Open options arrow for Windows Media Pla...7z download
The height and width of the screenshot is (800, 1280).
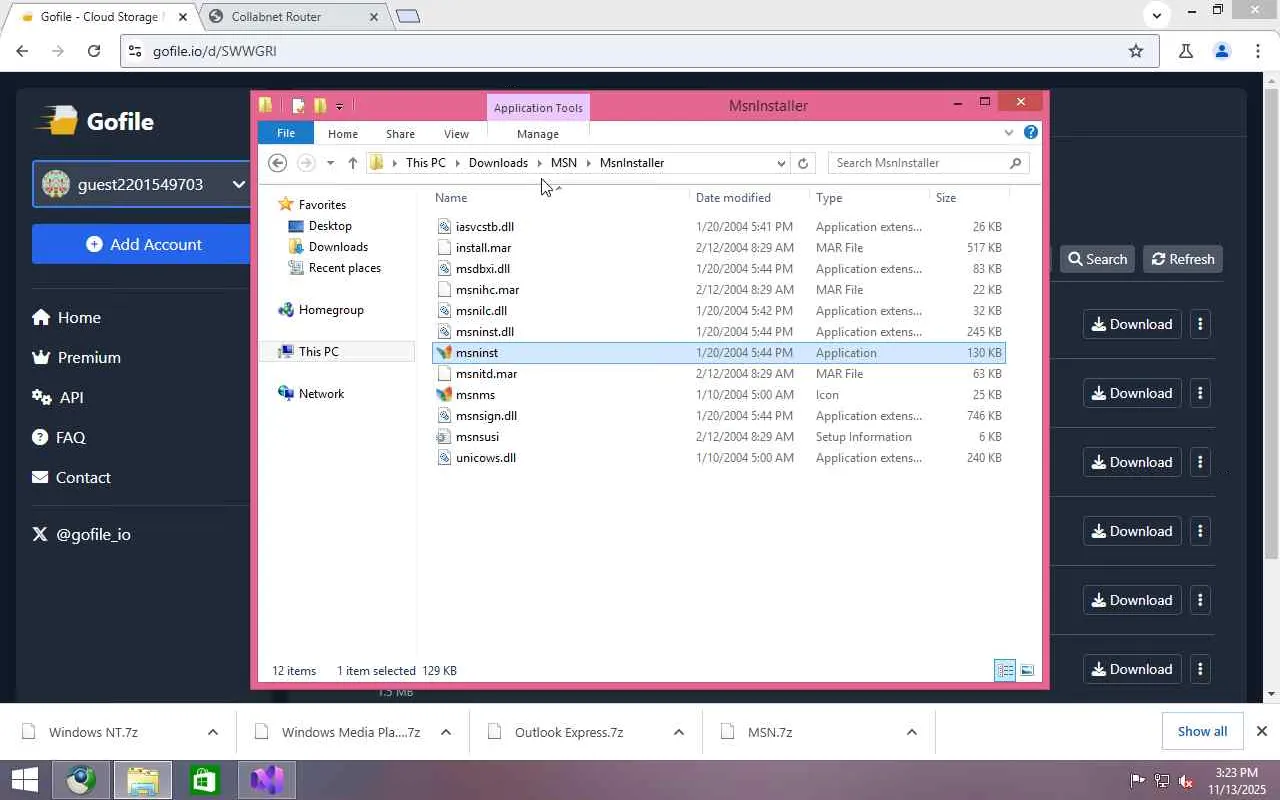(446, 732)
